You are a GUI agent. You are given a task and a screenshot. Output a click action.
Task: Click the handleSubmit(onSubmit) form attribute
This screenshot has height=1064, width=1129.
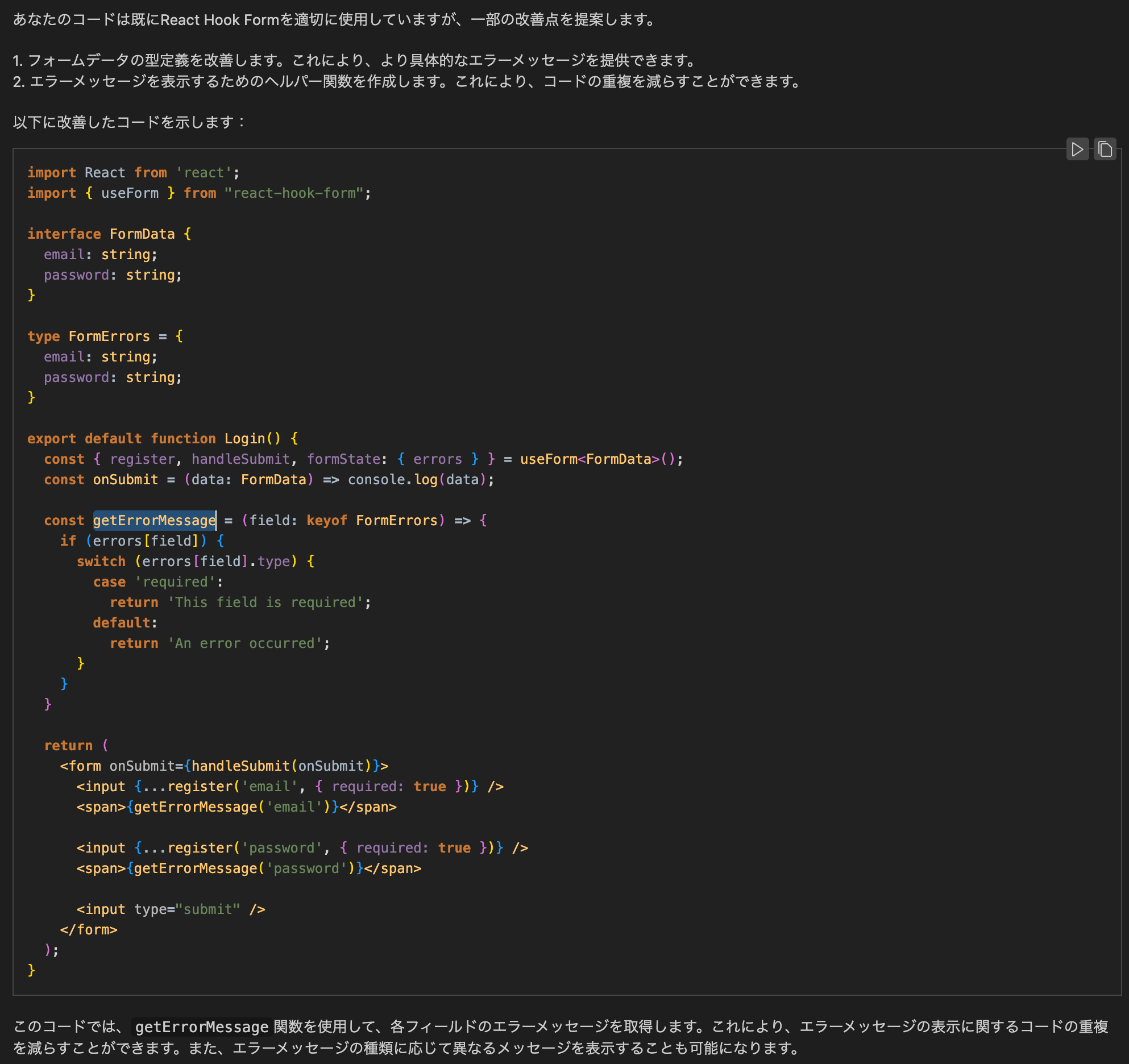pos(279,766)
